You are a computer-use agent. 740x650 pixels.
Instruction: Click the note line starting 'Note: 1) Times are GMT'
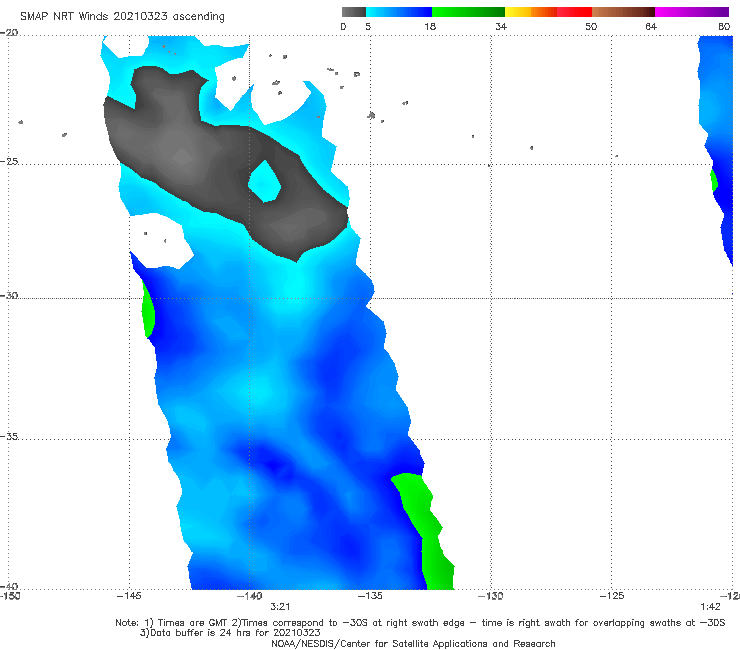pyautogui.click(x=420, y=623)
